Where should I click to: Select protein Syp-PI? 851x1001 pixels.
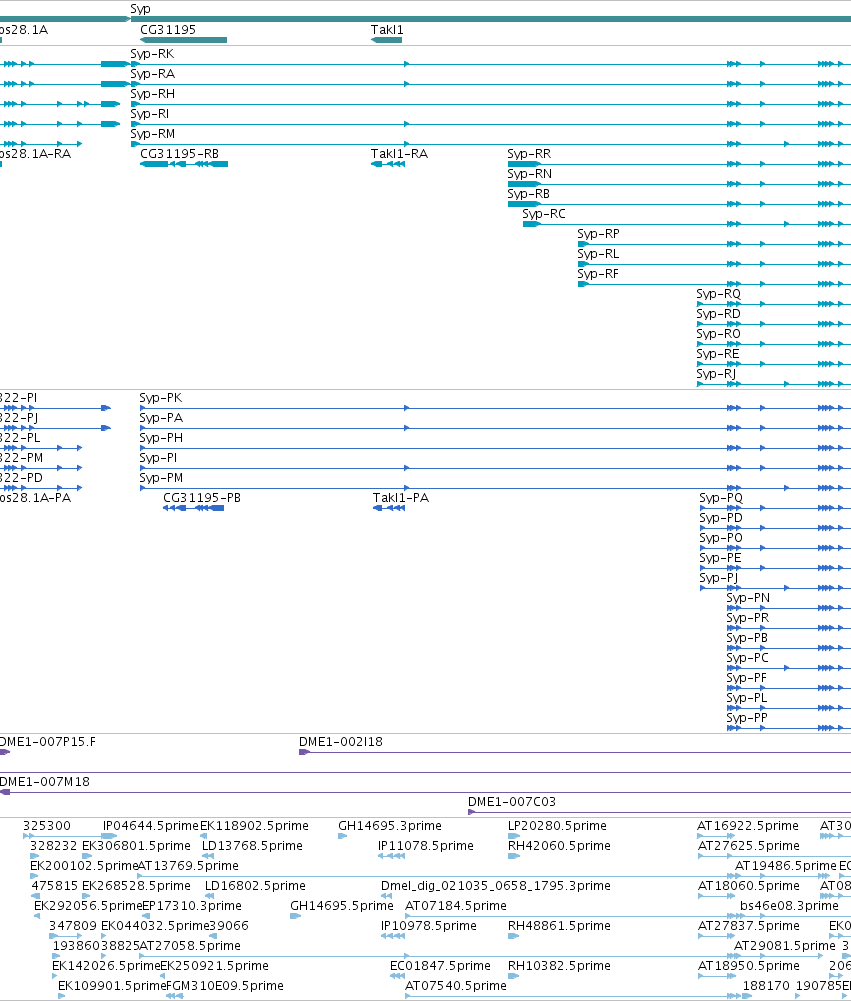158,458
